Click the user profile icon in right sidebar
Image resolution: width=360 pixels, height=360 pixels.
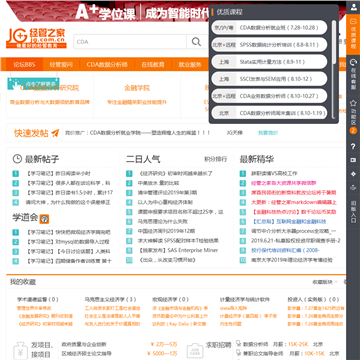353,8
